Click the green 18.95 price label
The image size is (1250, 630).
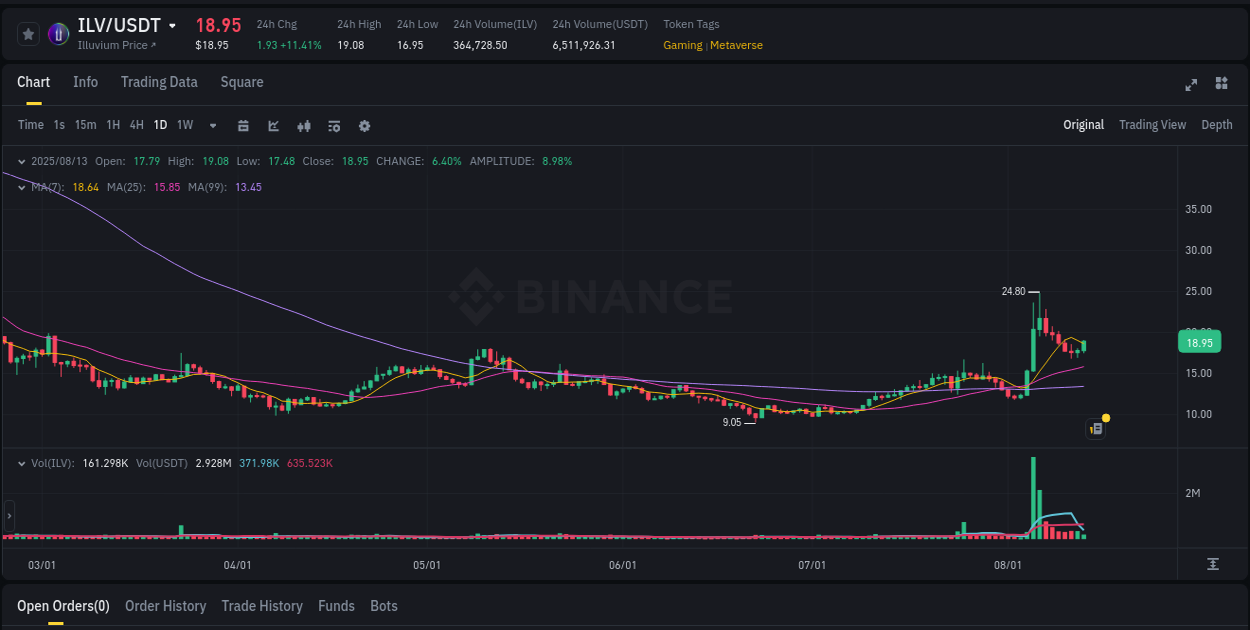pyautogui.click(x=1199, y=342)
